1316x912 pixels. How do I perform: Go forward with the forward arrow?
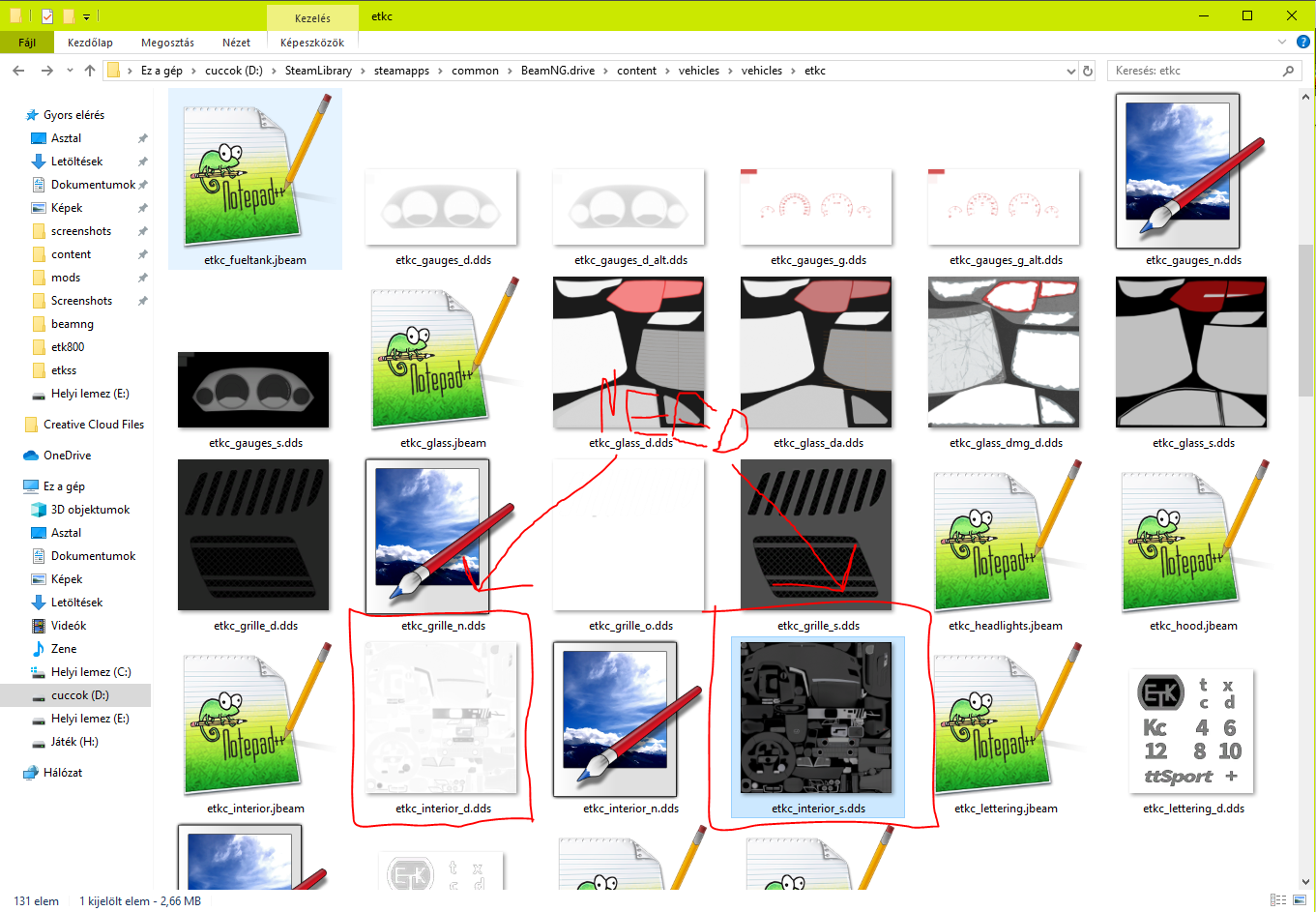click(x=46, y=71)
